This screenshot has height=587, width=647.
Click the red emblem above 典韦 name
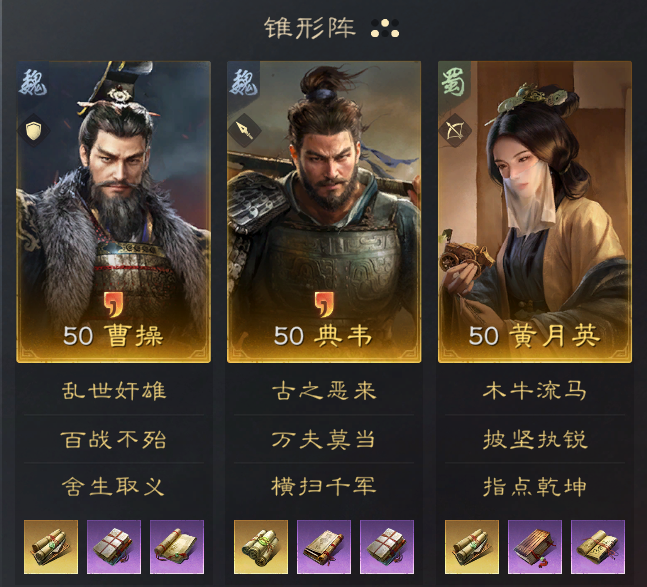(324, 304)
